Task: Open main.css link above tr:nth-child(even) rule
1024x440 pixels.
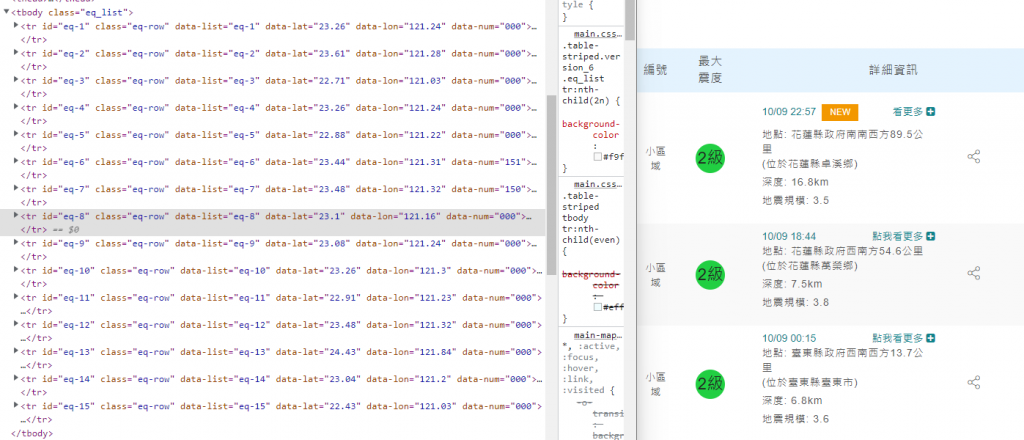Action: pos(598,185)
